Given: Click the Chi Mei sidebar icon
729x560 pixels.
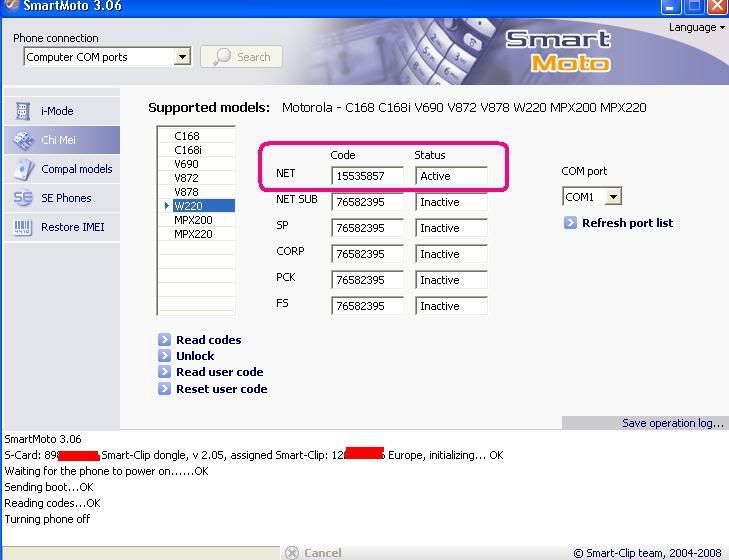Looking at the screenshot, I should tap(23, 140).
